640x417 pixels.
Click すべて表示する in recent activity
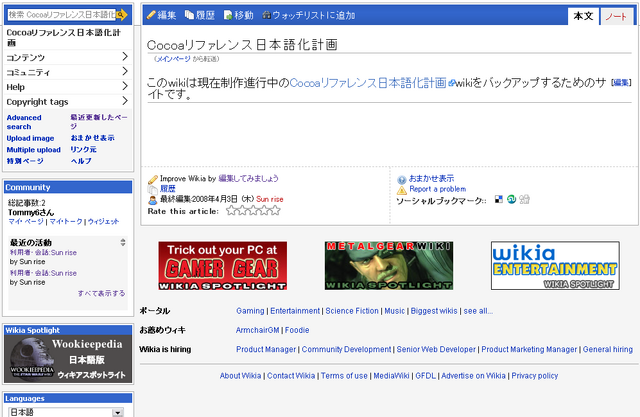tap(101, 293)
